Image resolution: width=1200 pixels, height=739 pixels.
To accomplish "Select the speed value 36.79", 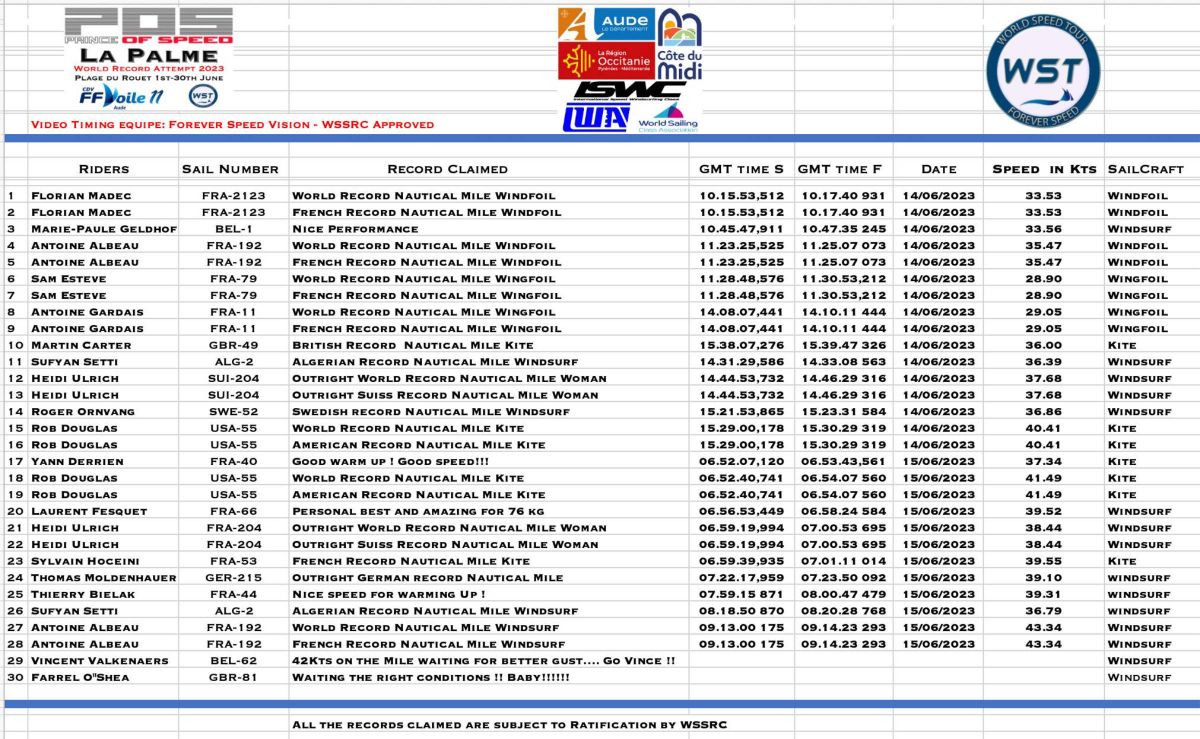I will (1043, 611).
